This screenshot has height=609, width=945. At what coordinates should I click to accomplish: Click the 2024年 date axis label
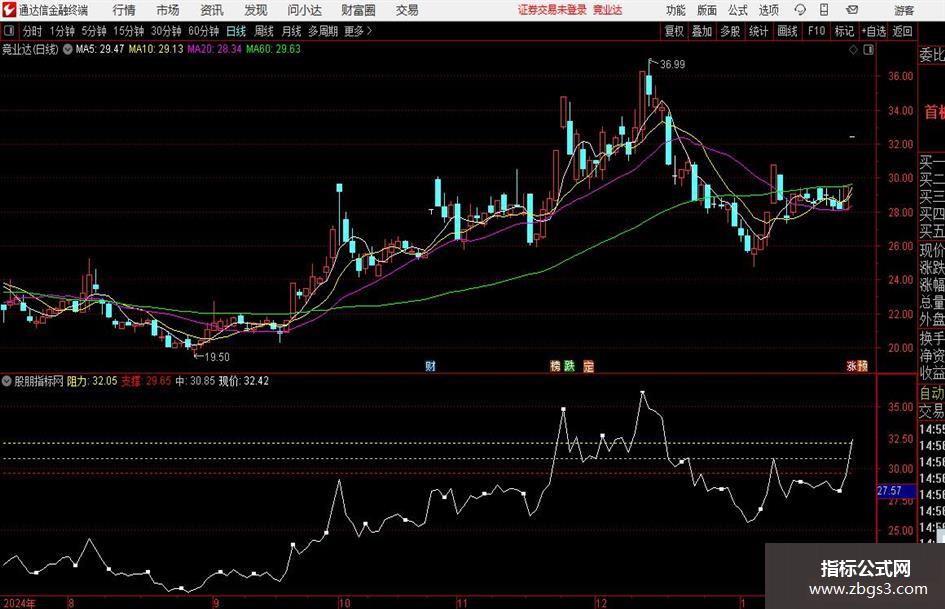19,603
